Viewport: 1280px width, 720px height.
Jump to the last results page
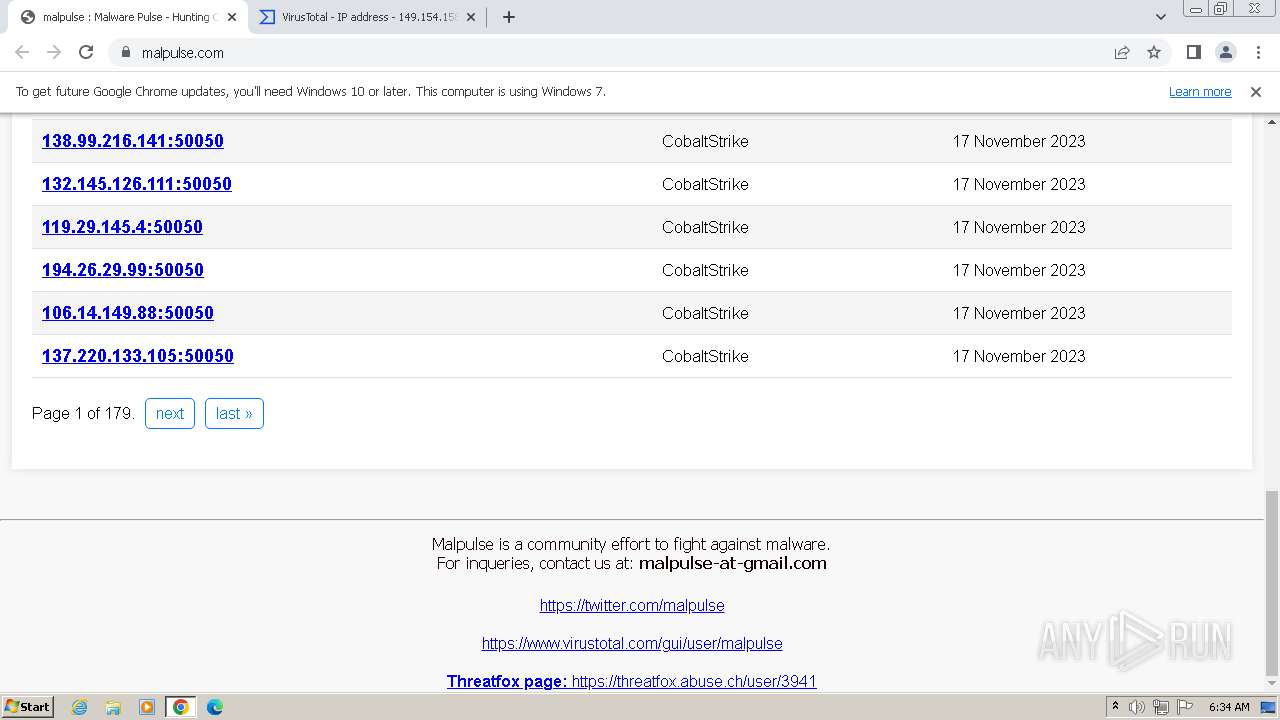[x=234, y=414]
